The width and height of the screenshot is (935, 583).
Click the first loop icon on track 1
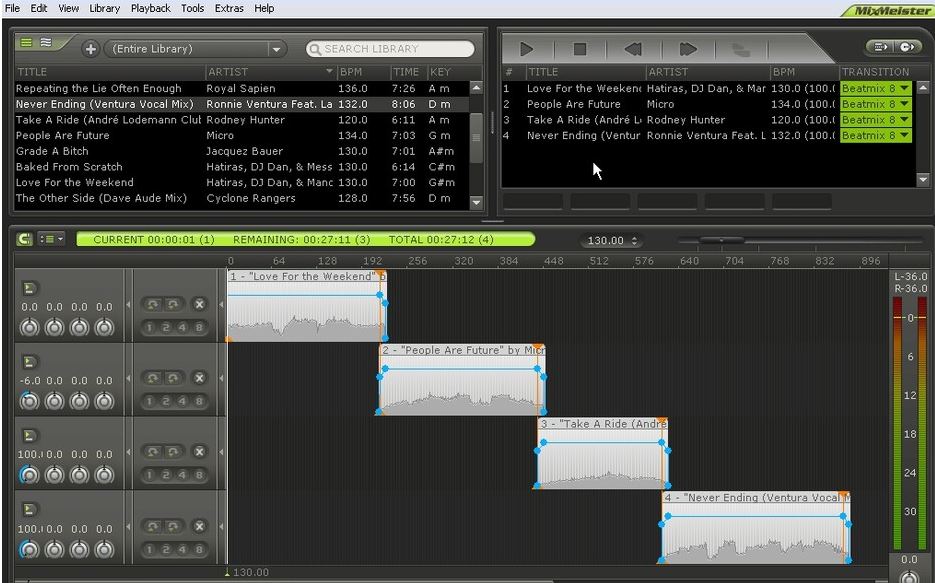pyautogui.click(x=153, y=304)
